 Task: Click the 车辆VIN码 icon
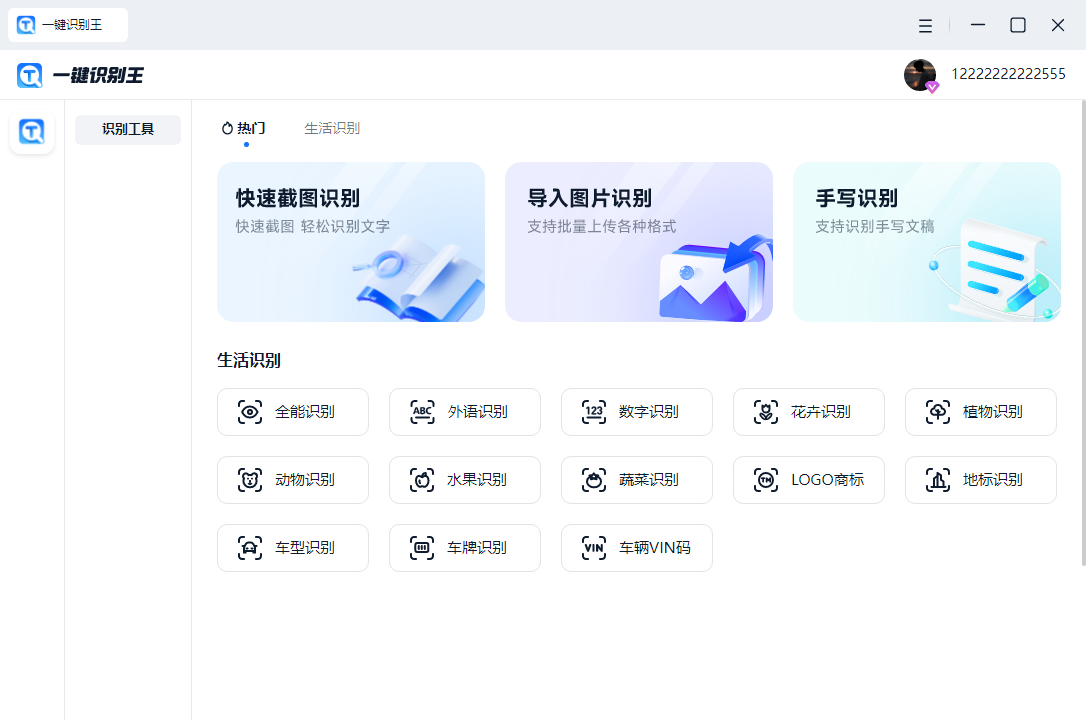594,548
